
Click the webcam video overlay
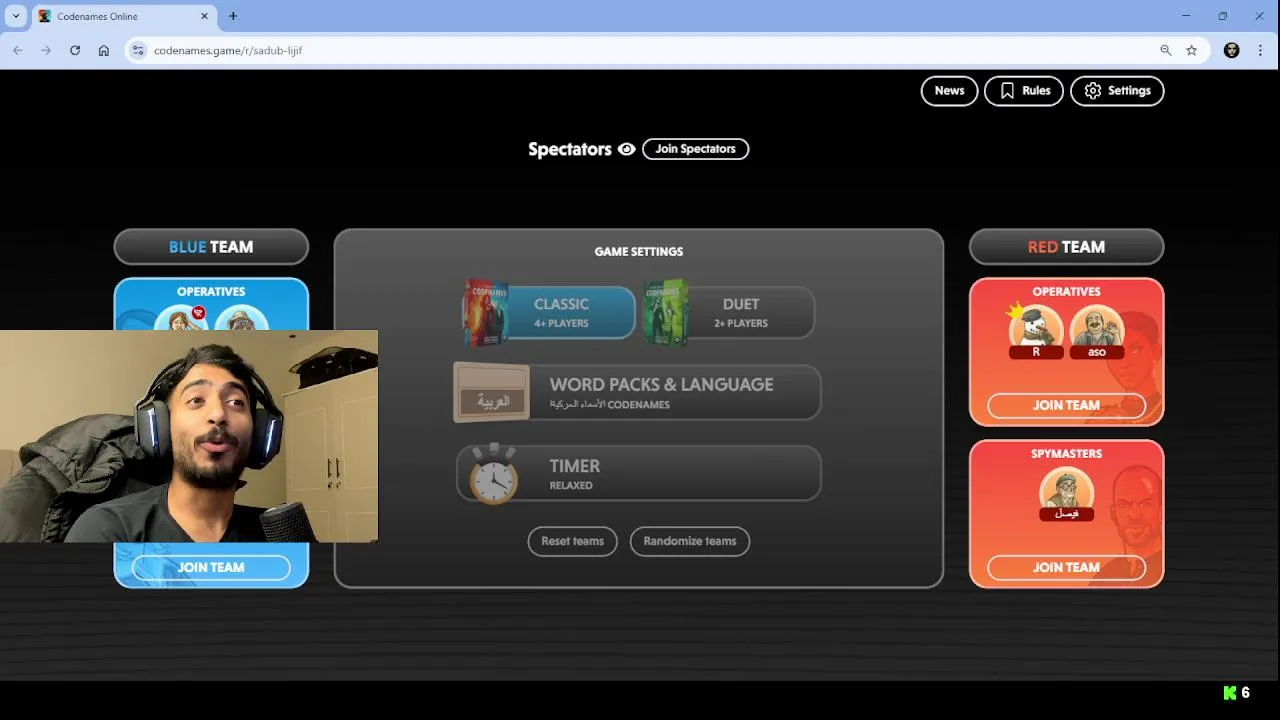(x=189, y=436)
